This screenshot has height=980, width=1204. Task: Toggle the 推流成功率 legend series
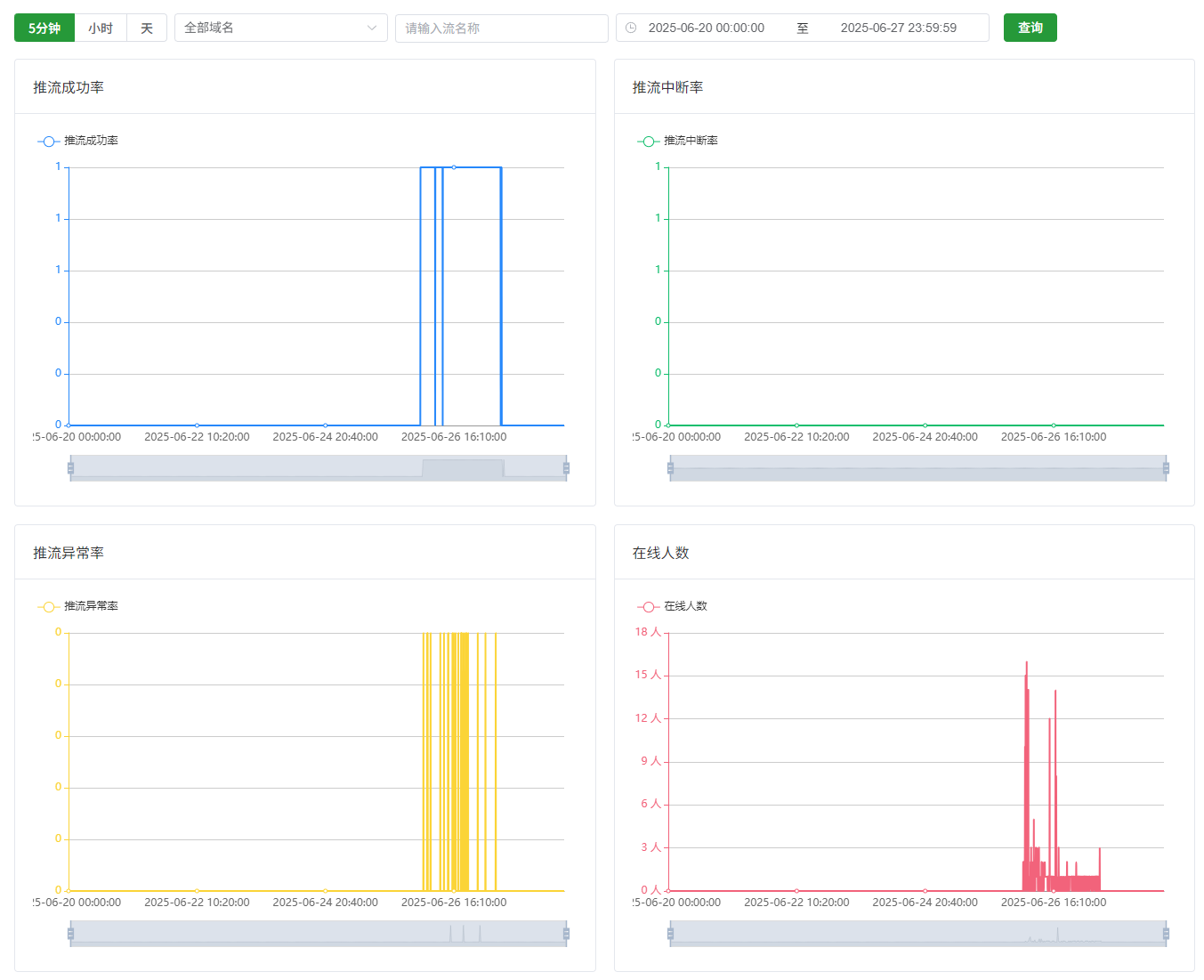(x=78, y=141)
